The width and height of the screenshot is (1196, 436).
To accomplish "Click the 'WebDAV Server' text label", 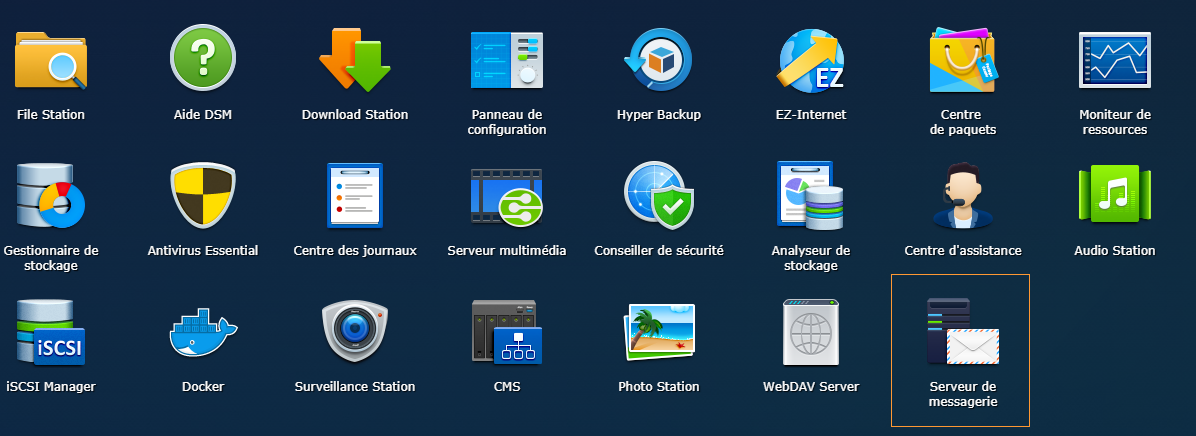I will point(811,387).
